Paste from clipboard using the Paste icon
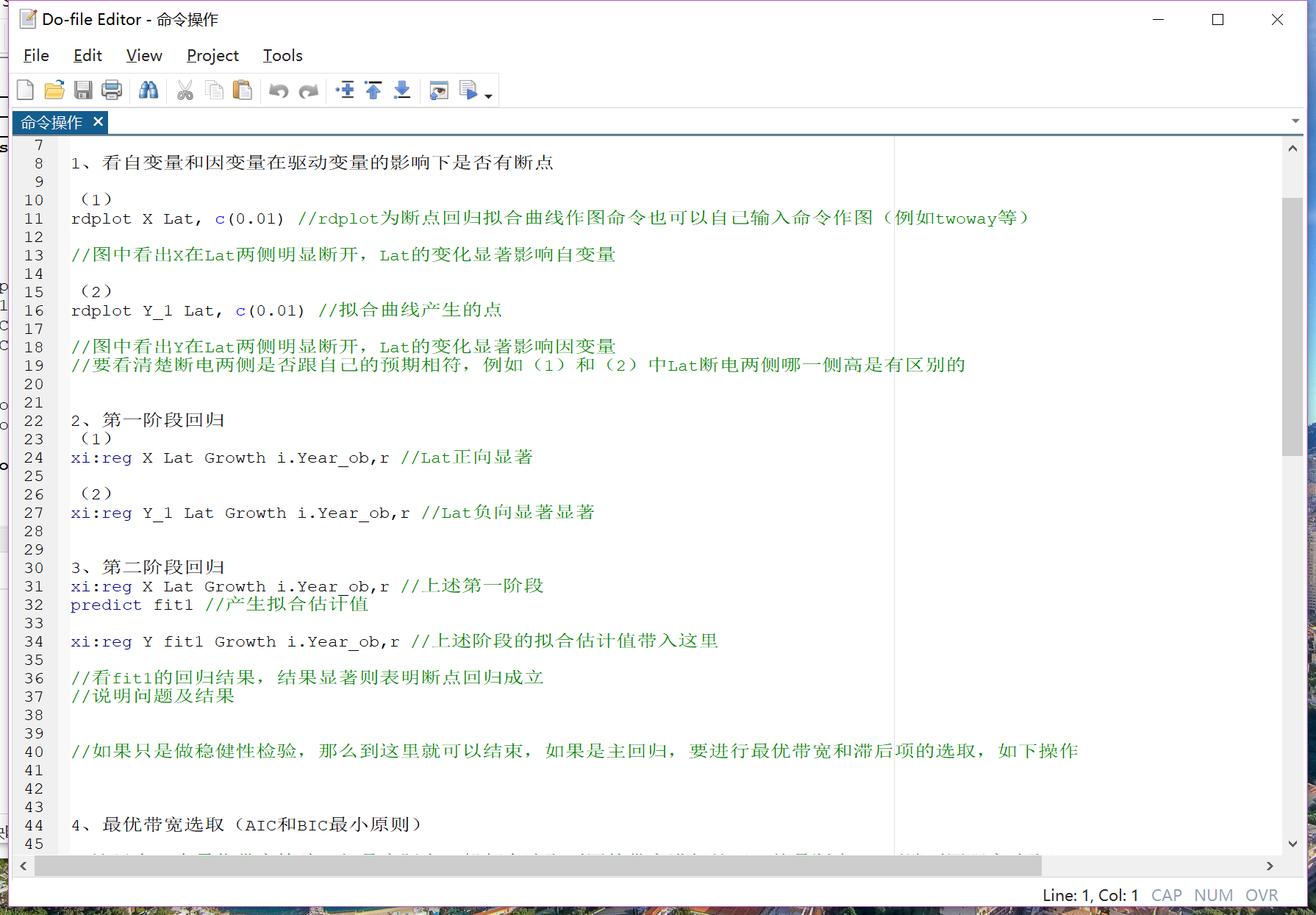The image size is (1316, 915). pyautogui.click(x=243, y=90)
